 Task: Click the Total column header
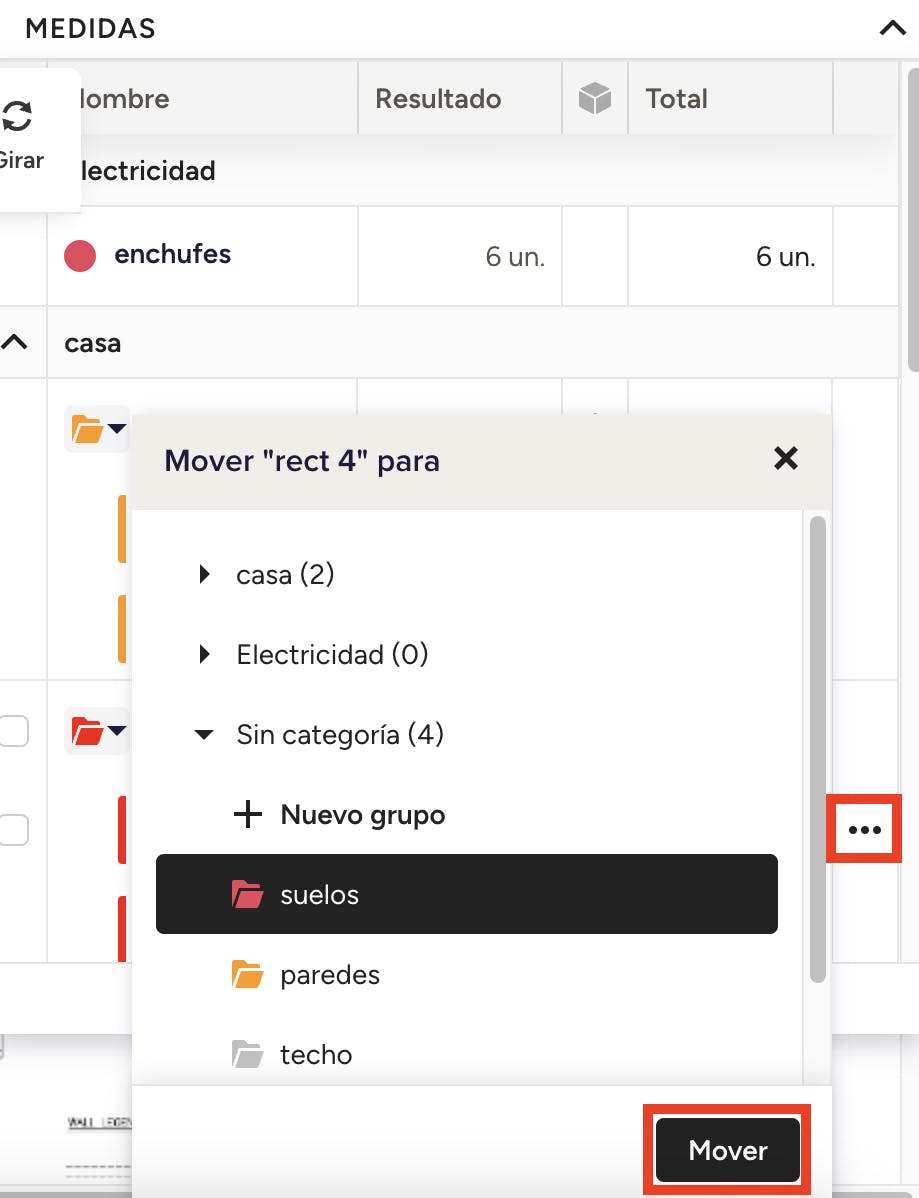click(677, 99)
